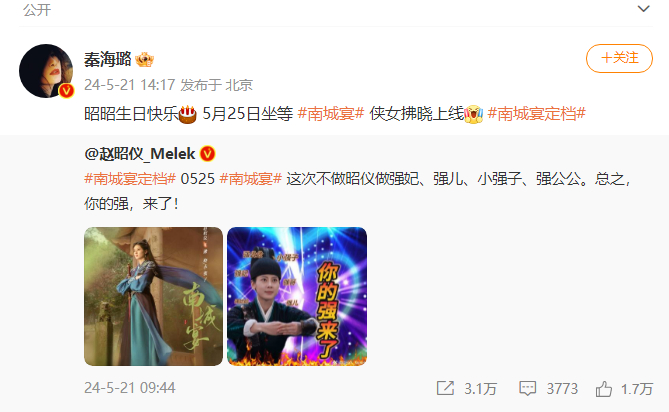Open the @赵昭仪_Melek profile link
Screen dimensions: 669x412
point(140,154)
